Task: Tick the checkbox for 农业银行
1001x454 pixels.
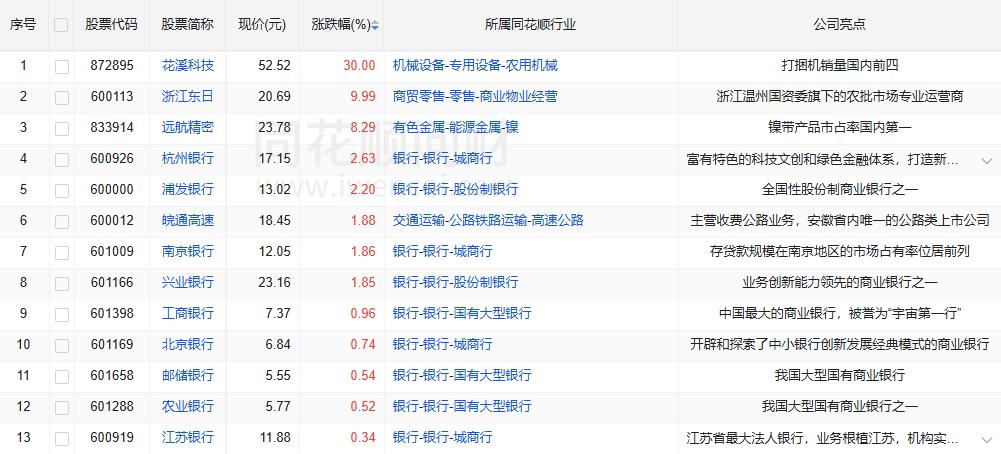Action: point(62,407)
